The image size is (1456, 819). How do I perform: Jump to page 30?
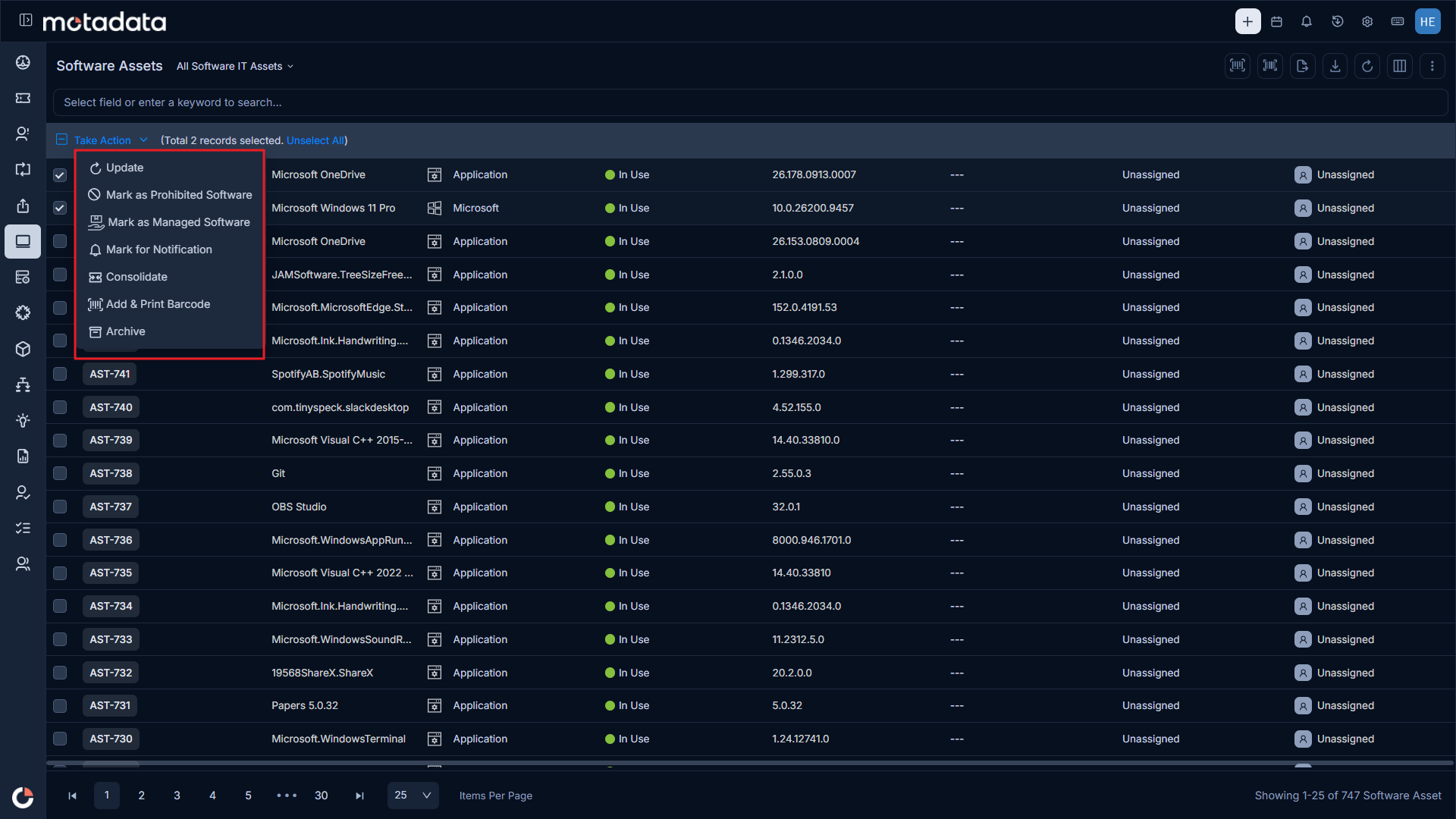(x=322, y=795)
